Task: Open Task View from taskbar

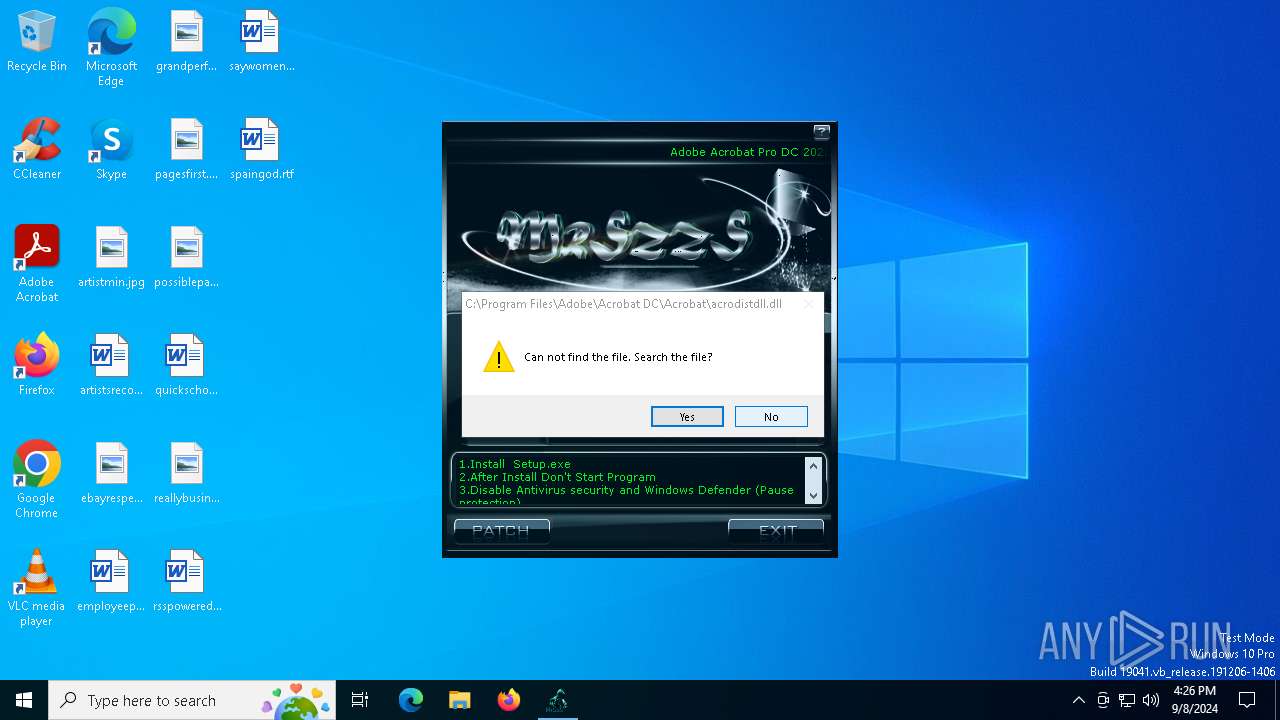Action: click(360, 700)
